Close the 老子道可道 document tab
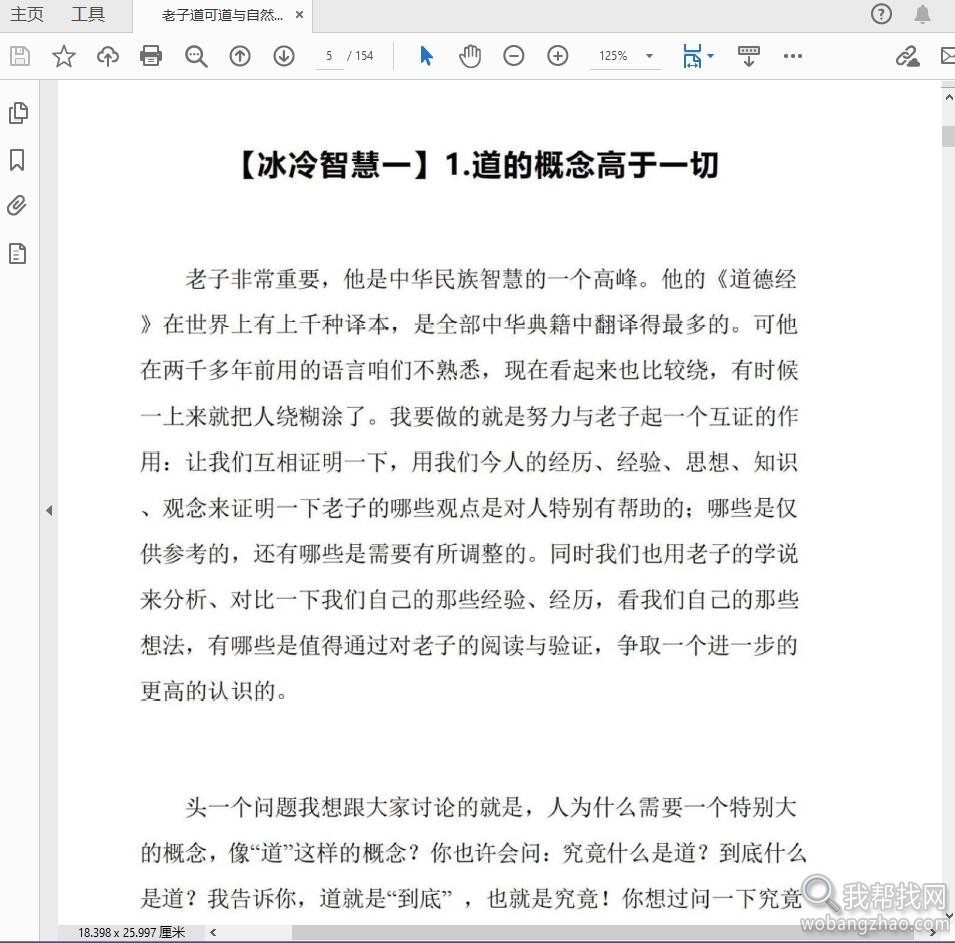 pos(299,15)
